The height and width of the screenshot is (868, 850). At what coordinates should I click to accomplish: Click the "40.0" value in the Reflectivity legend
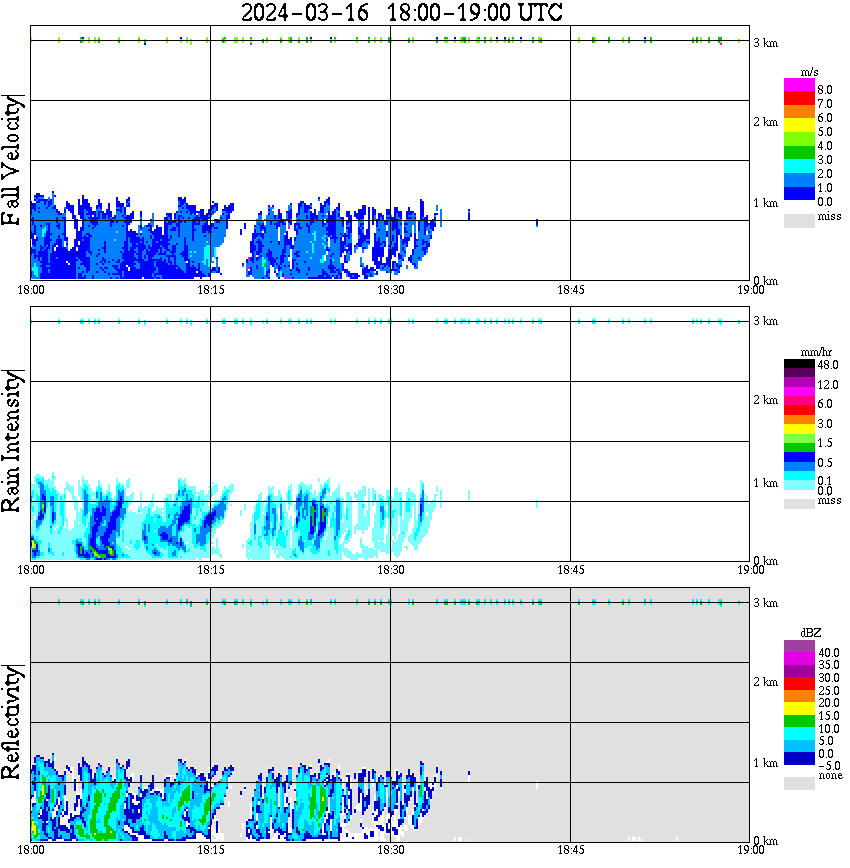[829, 653]
